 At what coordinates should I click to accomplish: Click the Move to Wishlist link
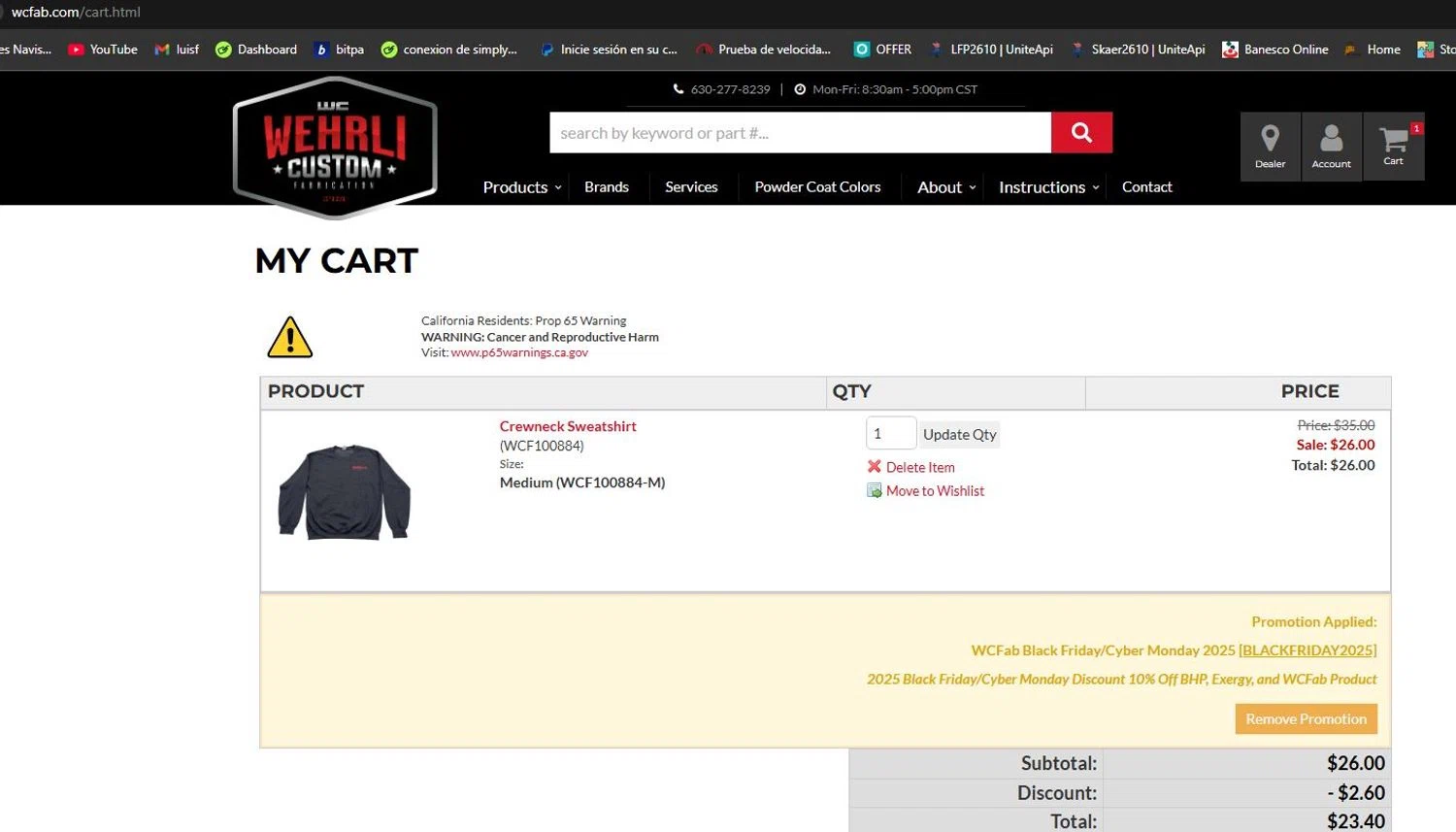935,491
